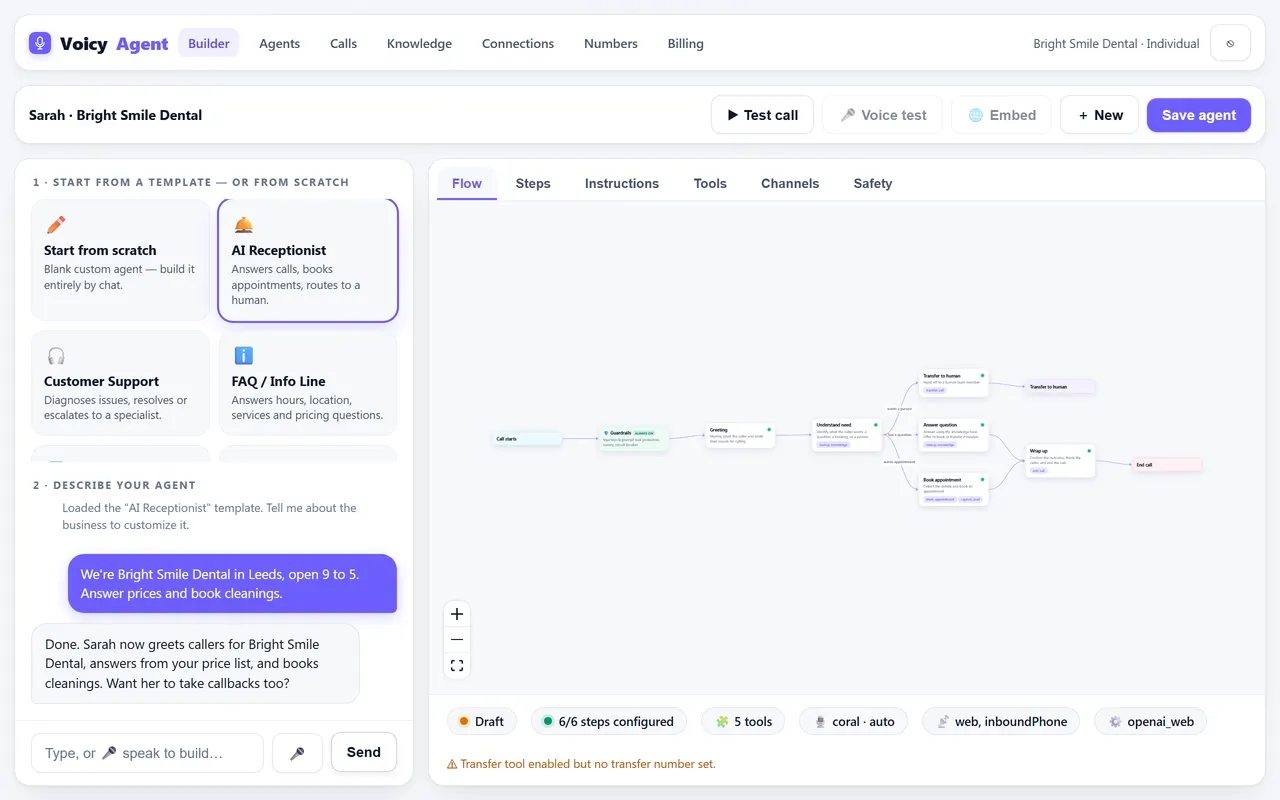Switch to the Flow tab
The width and height of the screenshot is (1280, 800).
point(467,183)
